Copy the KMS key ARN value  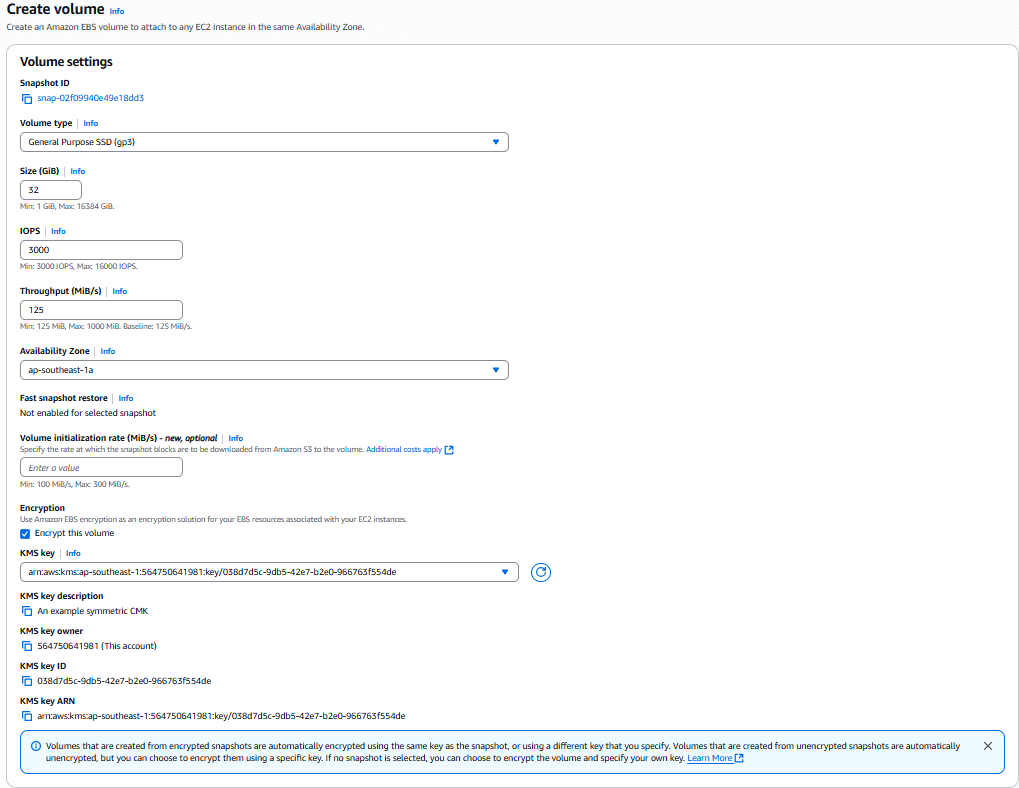click(27, 716)
